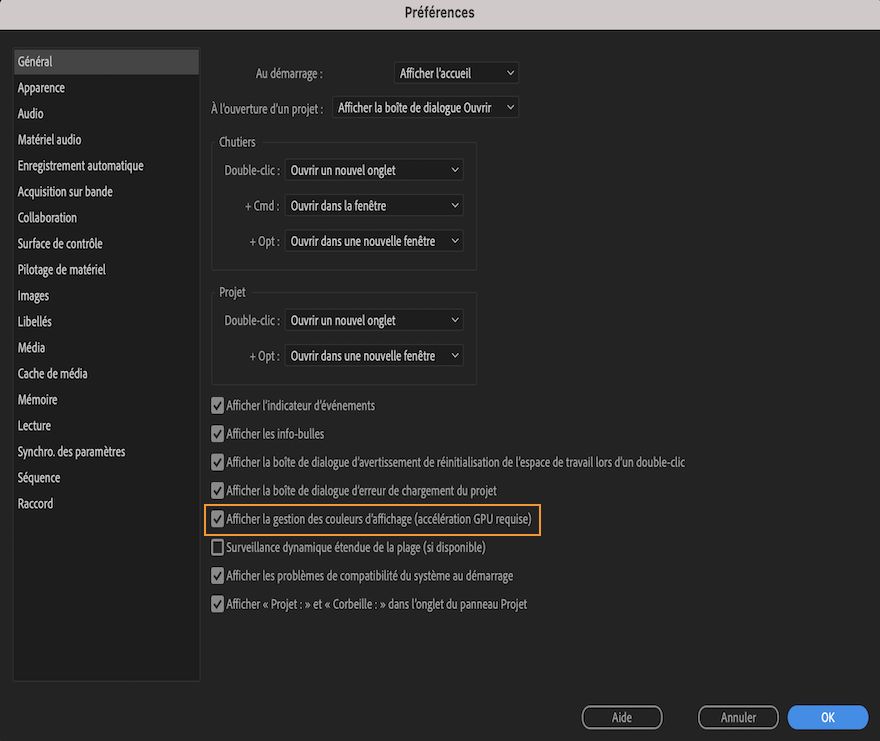Disable the GPU display color management option
880x741 pixels.
coord(217,519)
